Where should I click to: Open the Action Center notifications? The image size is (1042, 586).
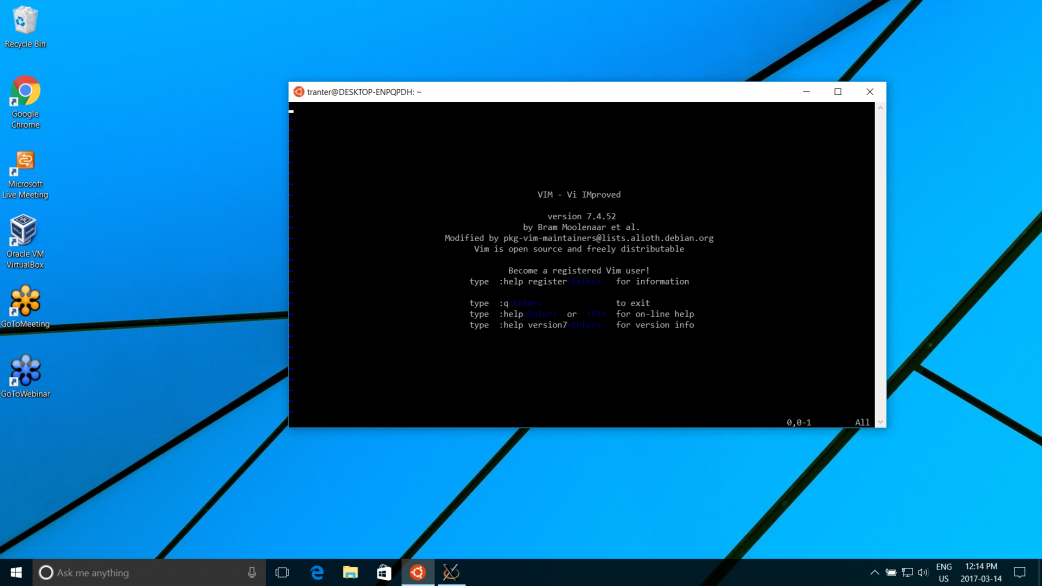(1020, 573)
